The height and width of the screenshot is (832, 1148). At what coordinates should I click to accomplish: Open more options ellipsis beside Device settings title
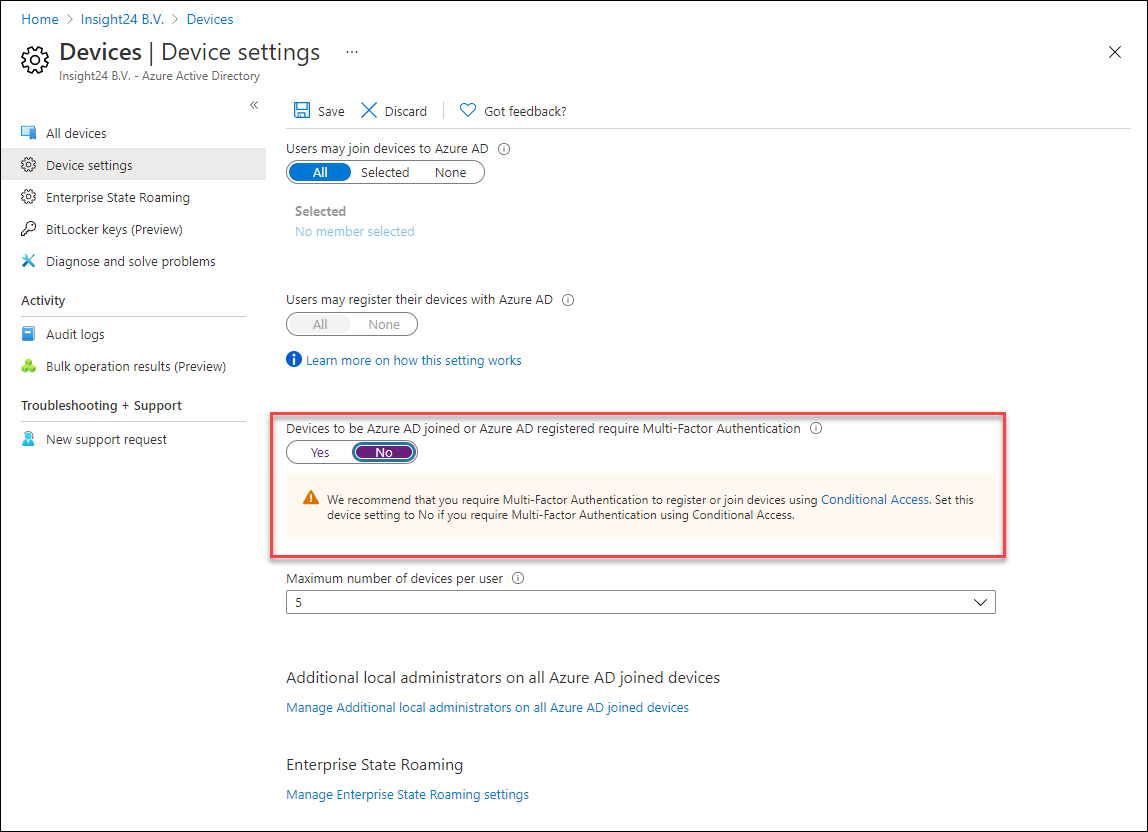352,52
